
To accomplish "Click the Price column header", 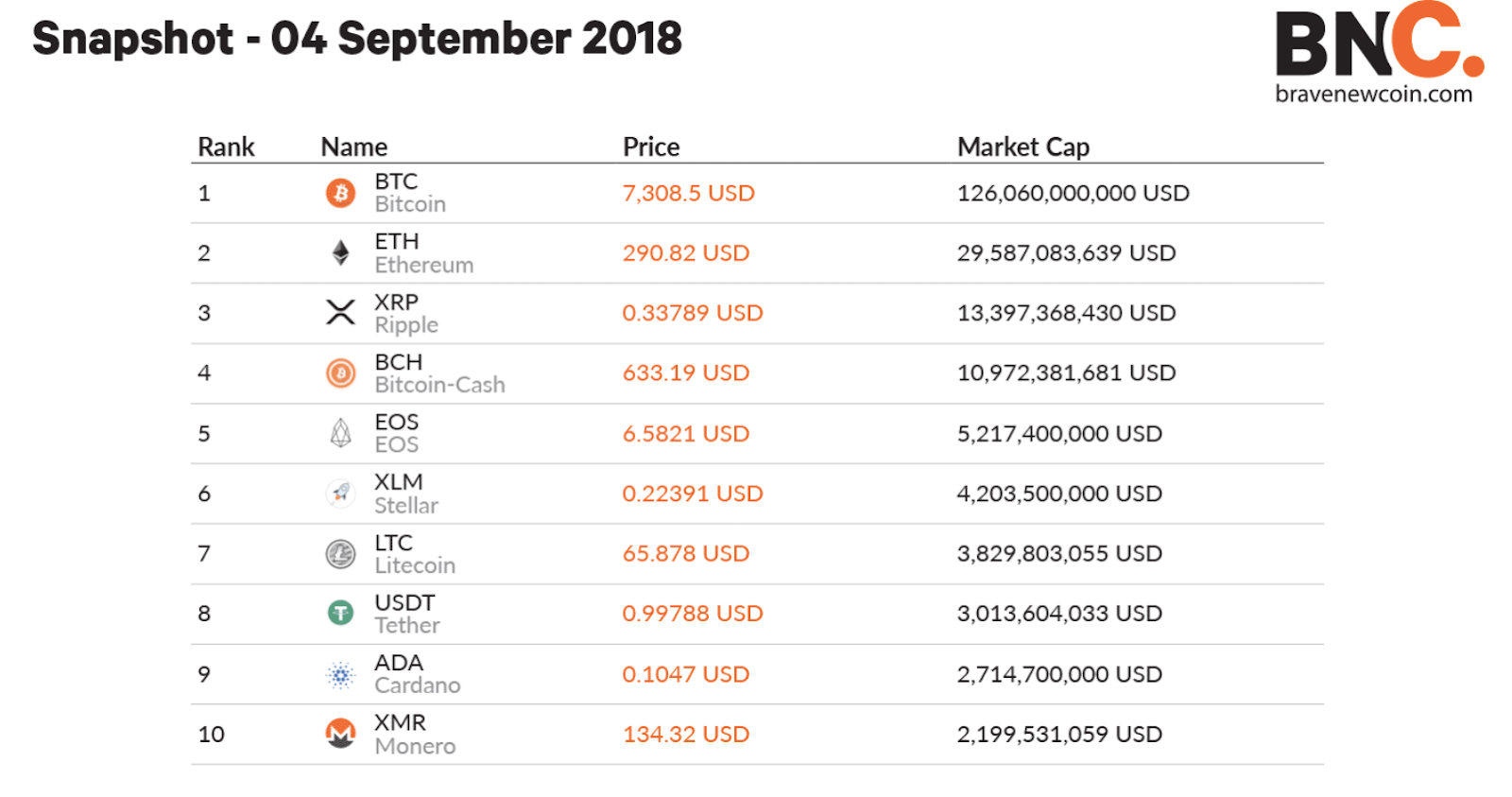I will pos(651,147).
